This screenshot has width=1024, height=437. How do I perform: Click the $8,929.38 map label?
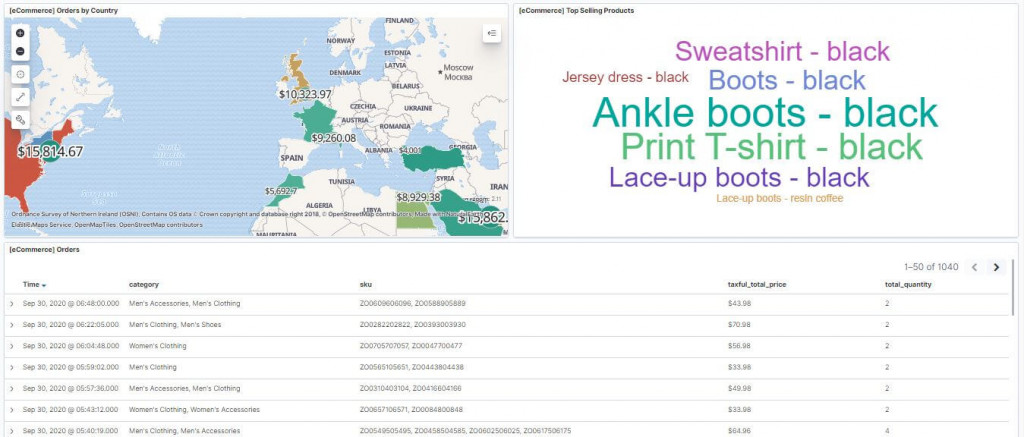pyautogui.click(x=419, y=197)
